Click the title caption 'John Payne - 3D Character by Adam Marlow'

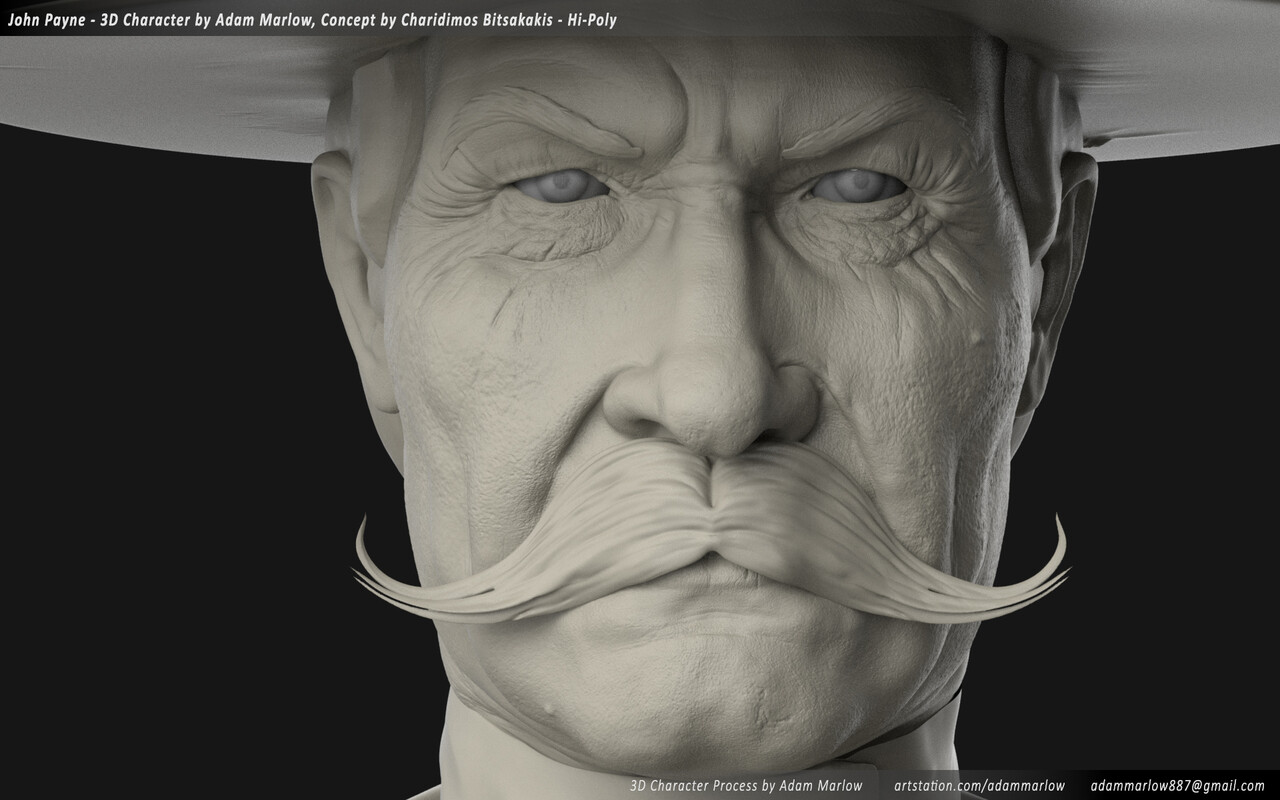tap(161, 19)
